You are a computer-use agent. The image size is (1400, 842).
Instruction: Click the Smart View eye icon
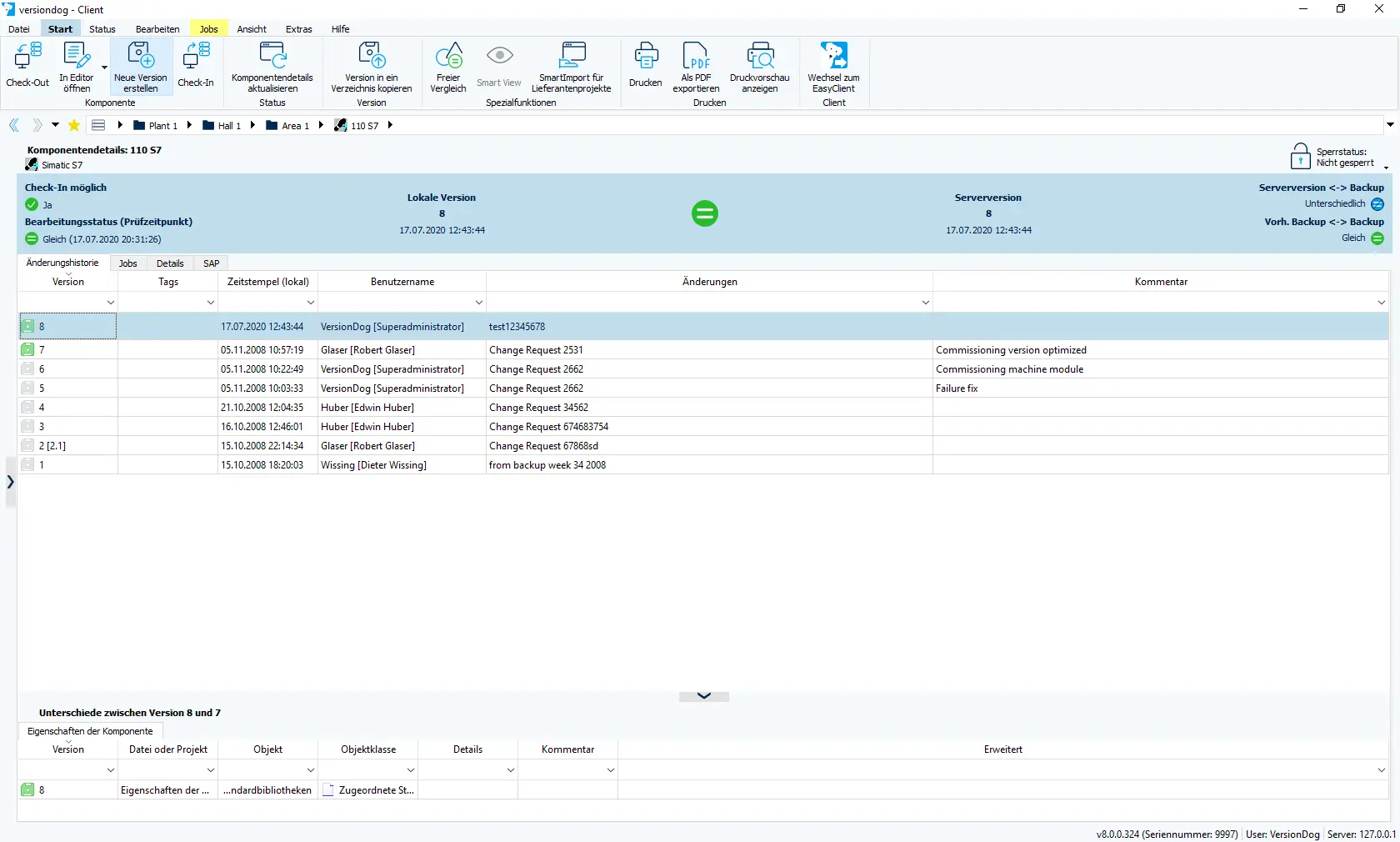click(499, 56)
